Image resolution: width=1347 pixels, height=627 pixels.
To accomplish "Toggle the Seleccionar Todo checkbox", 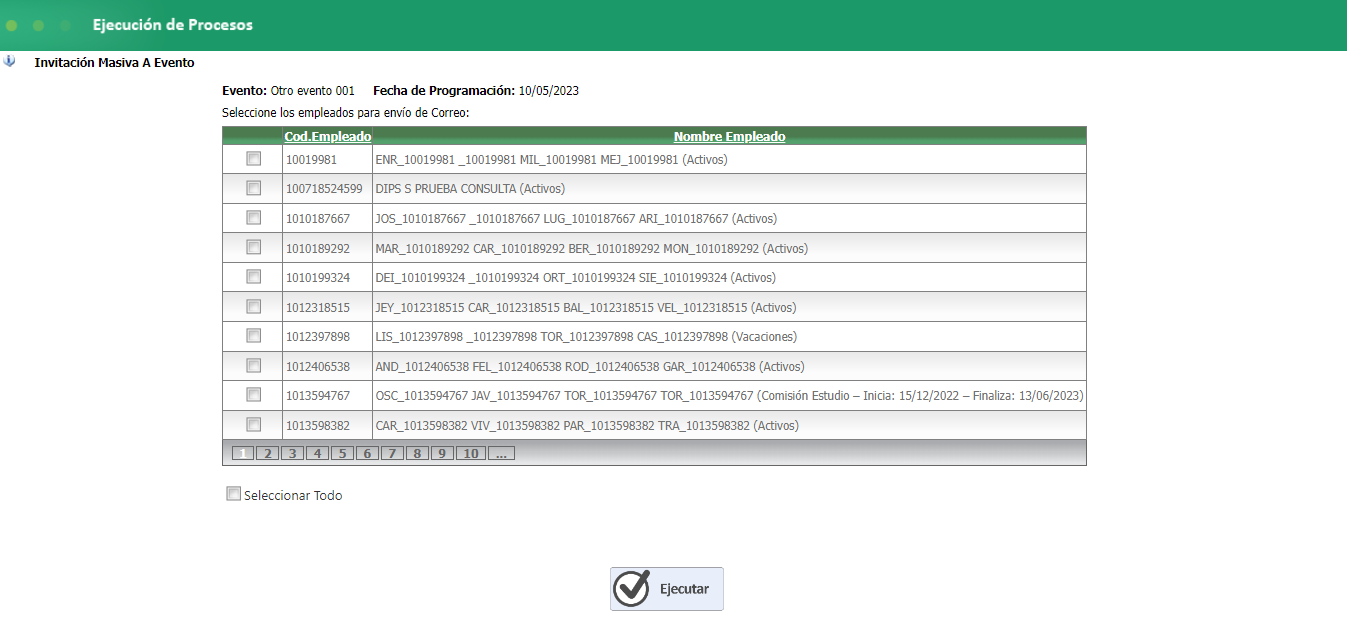I will pyautogui.click(x=234, y=493).
